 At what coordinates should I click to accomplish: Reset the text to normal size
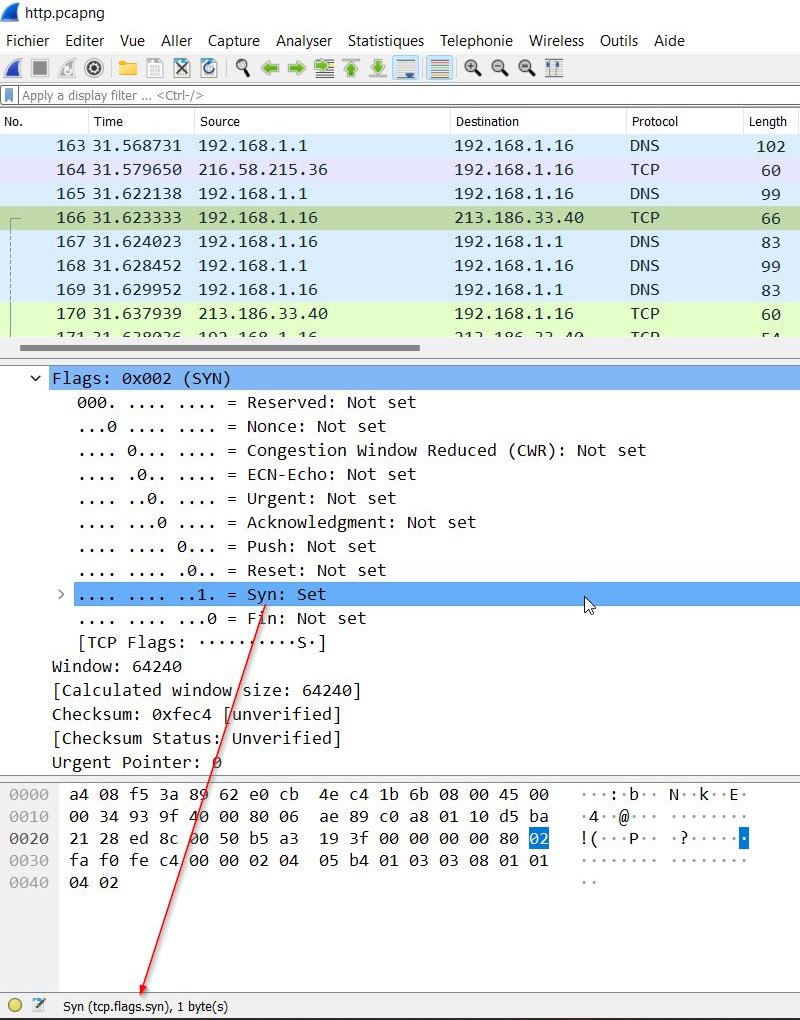click(x=527, y=68)
